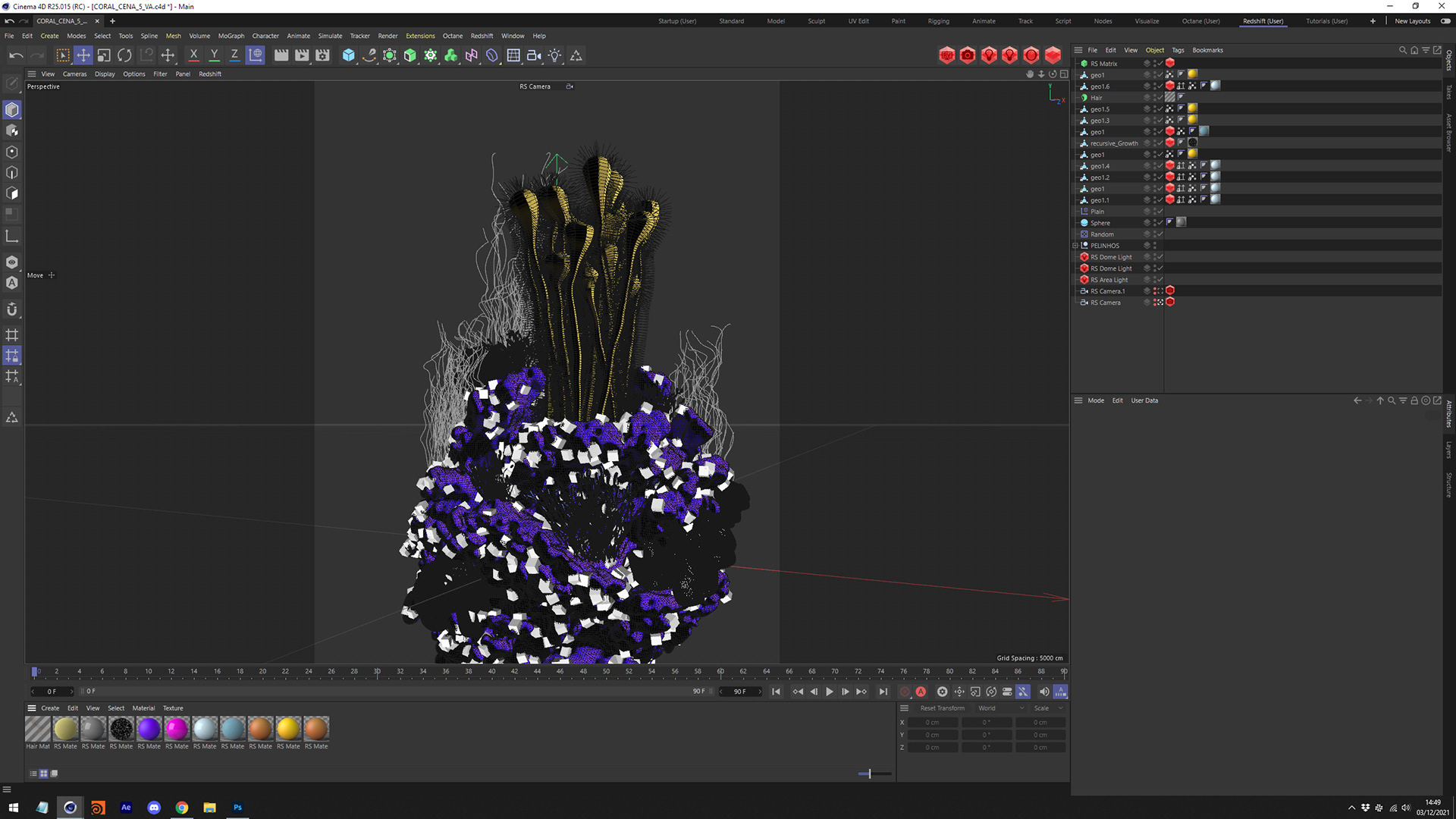Open Photoshop from the Windows taskbar
Screen dimensions: 1456x819
(237, 808)
